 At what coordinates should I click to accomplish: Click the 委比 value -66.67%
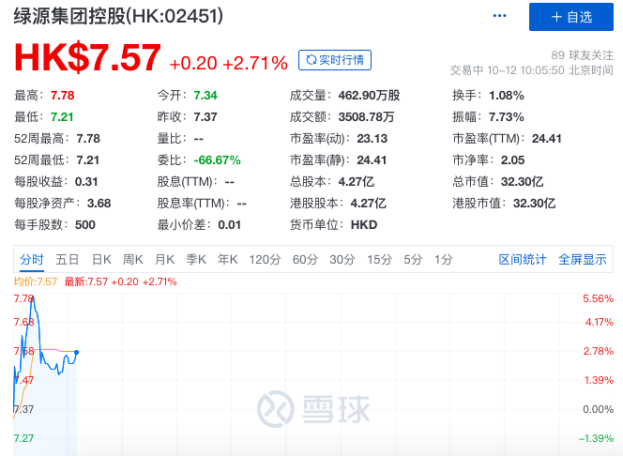(x=217, y=160)
